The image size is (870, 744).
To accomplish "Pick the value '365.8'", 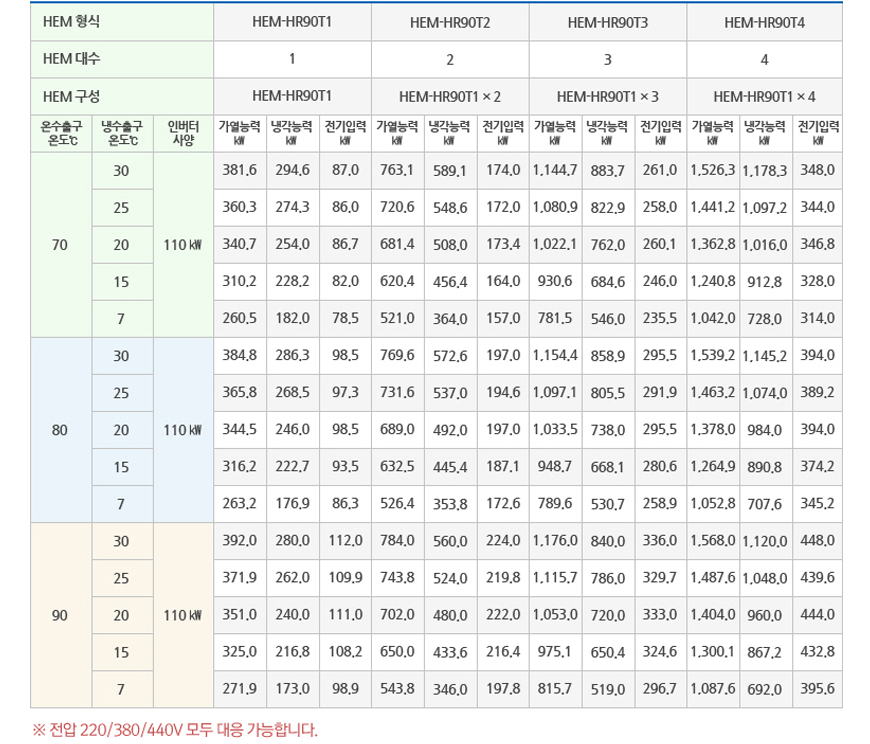I will [x=240, y=393].
